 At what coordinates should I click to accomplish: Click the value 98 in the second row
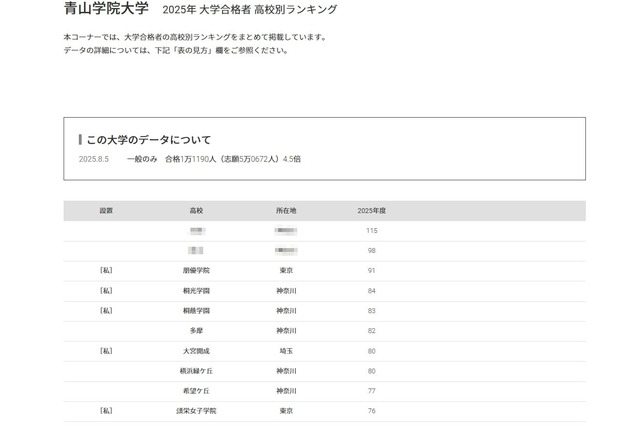click(x=371, y=251)
